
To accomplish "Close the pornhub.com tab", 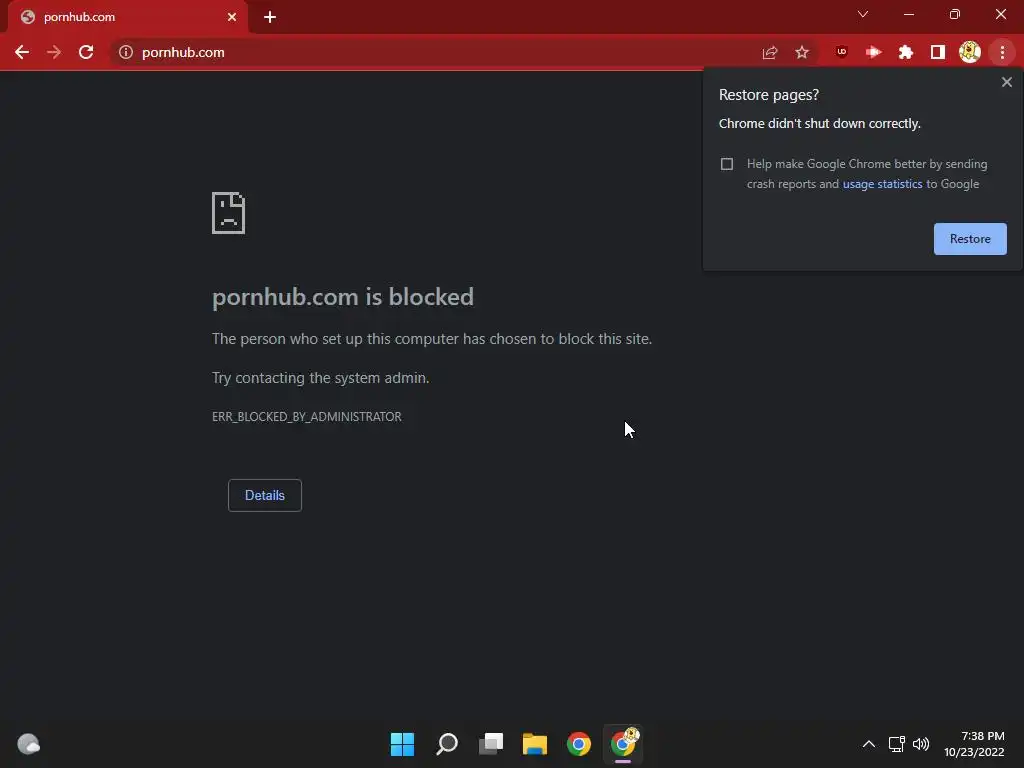I will point(232,17).
